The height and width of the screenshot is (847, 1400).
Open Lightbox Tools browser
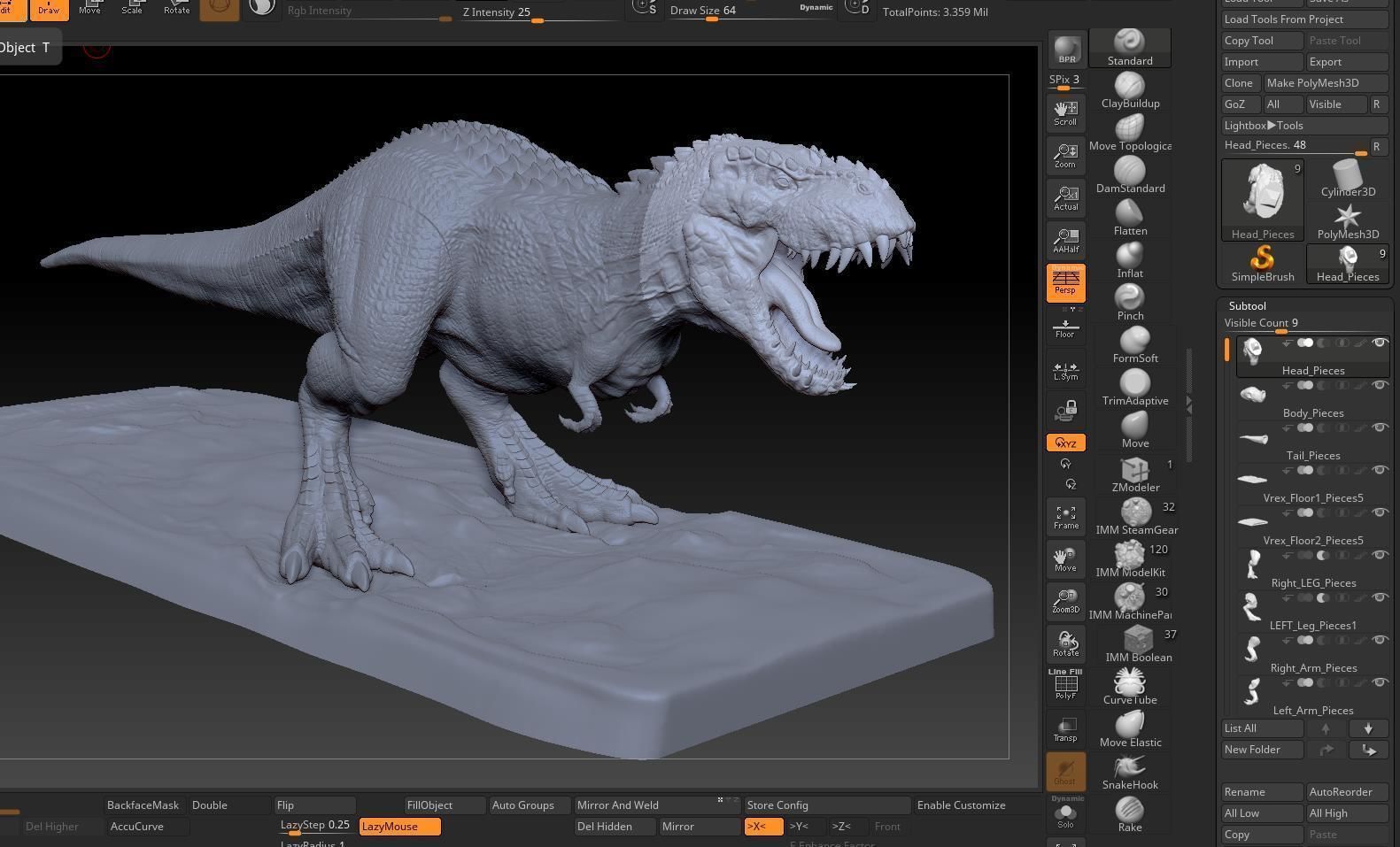point(1304,126)
